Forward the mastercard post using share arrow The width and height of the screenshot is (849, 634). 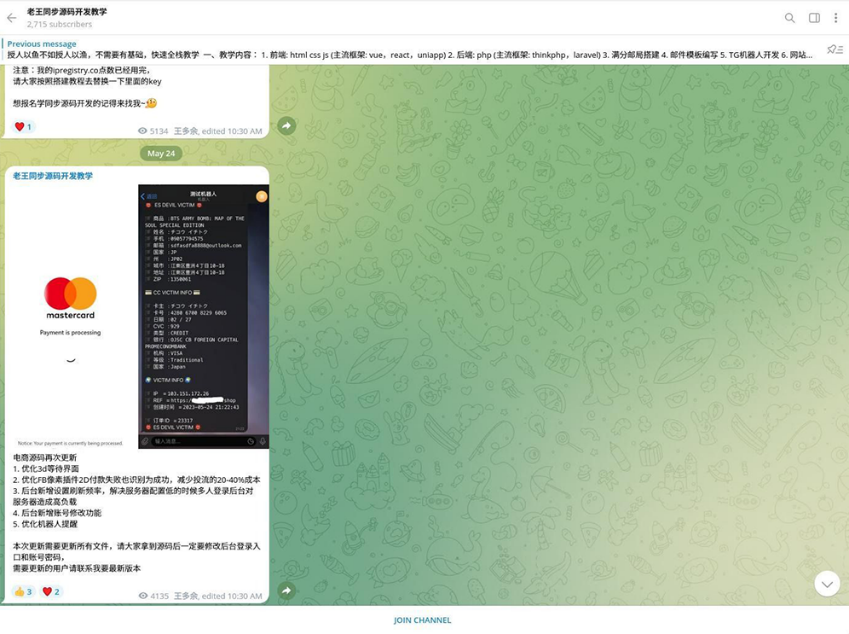tap(286, 590)
